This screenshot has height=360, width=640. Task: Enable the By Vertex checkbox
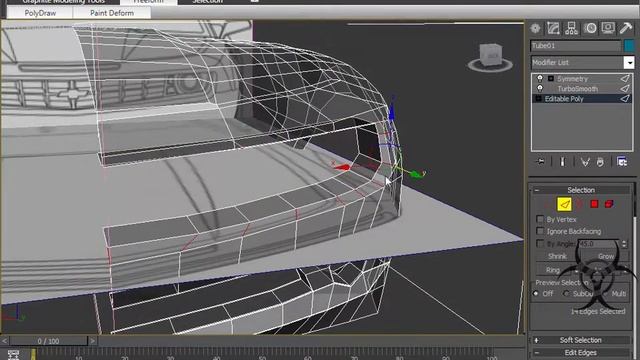tap(540, 219)
